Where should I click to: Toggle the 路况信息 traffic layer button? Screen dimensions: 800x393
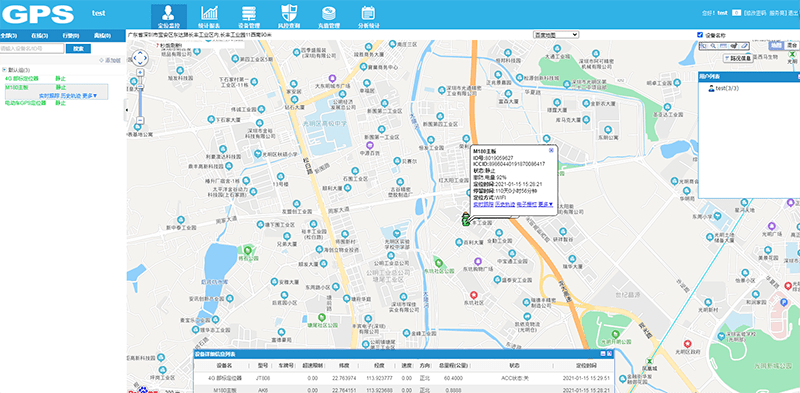tap(737, 59)
